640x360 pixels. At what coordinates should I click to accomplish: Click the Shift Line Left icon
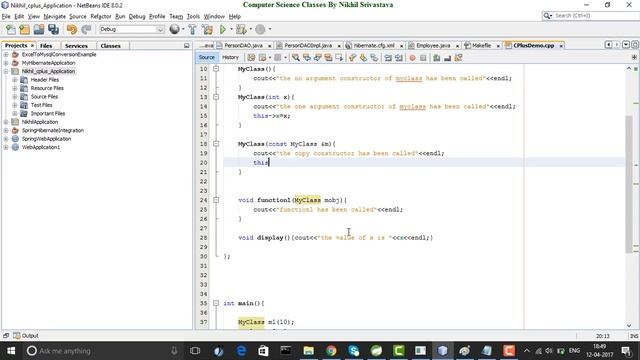coord(388,58)
